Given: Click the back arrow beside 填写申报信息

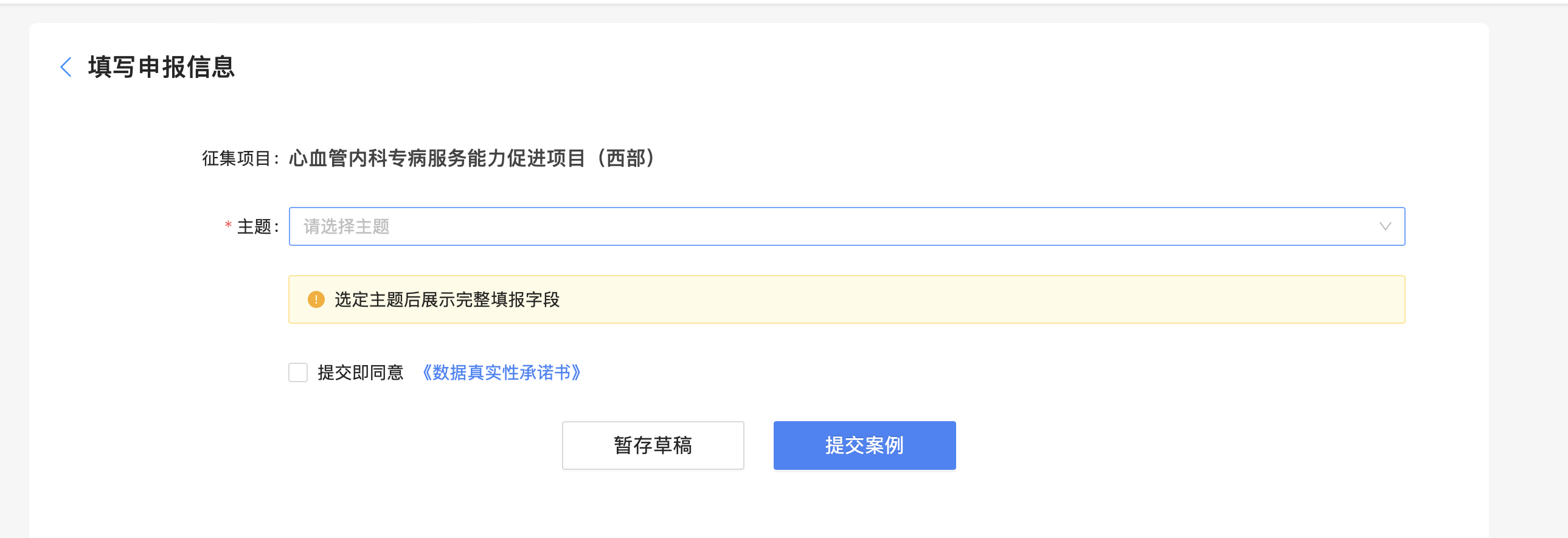Looking at the screenshot, I should [66, 67].
